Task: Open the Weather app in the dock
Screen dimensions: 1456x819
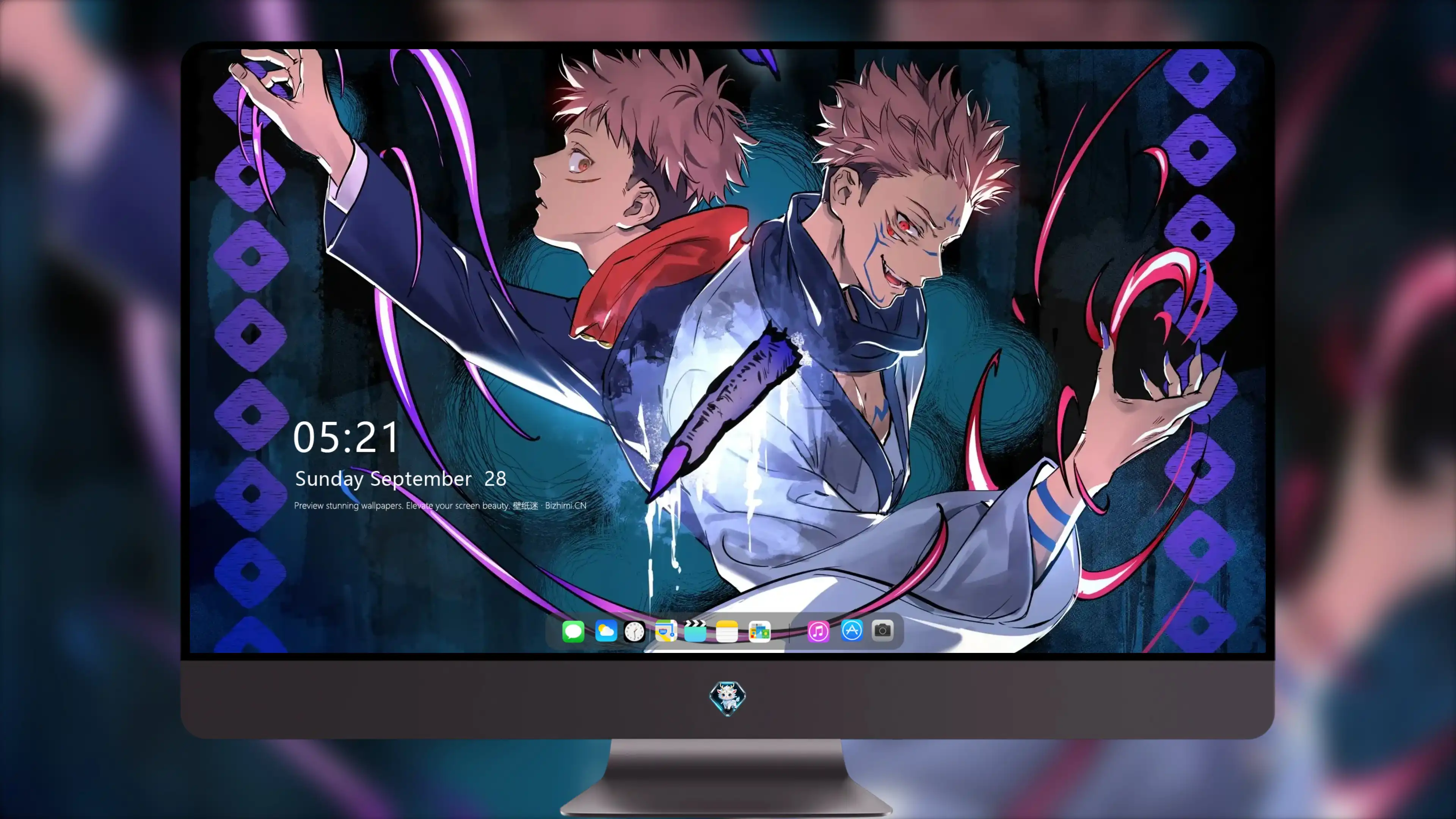Action: [x=606, y=631]
